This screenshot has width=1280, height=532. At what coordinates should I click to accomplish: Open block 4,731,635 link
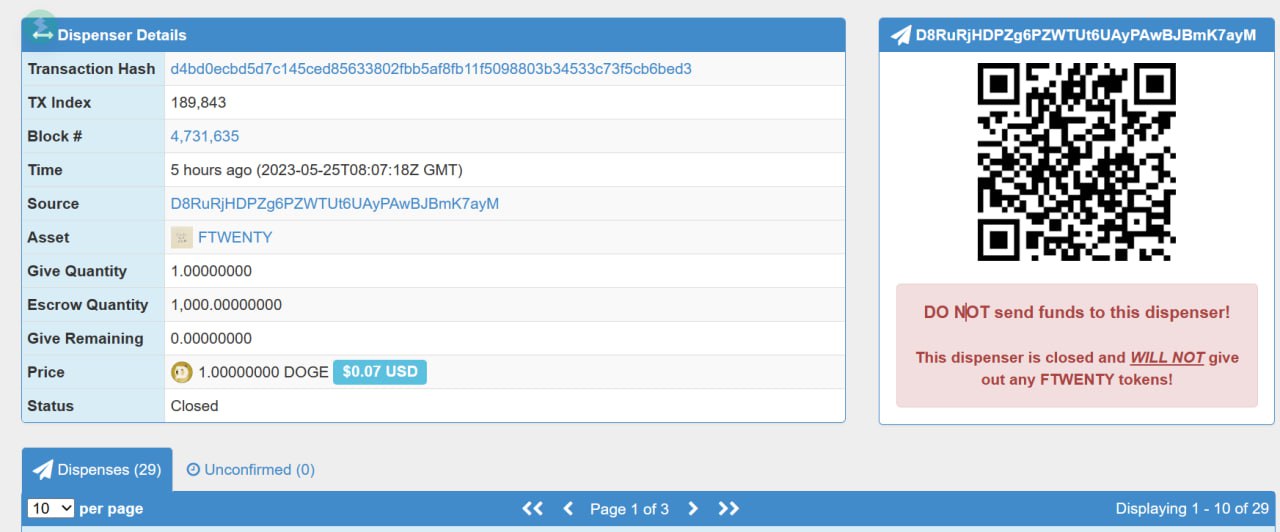click(x=205, y=136)
